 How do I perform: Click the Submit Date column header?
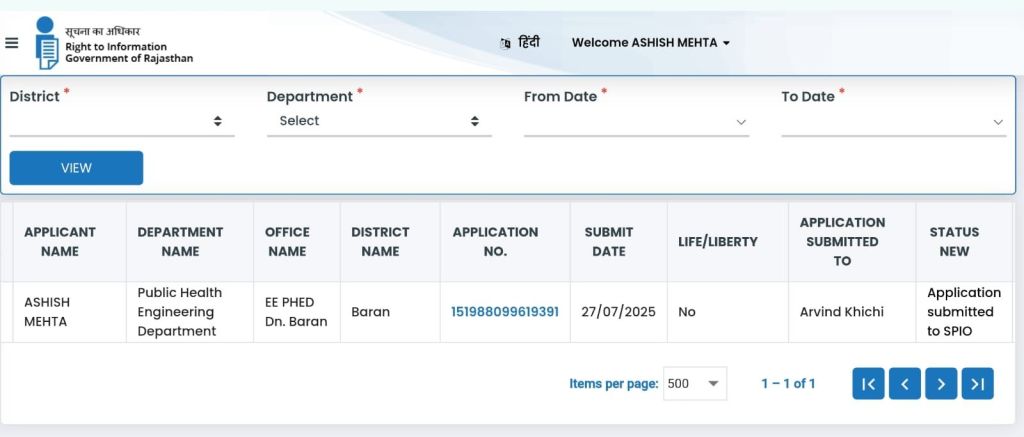coord(608,242)
